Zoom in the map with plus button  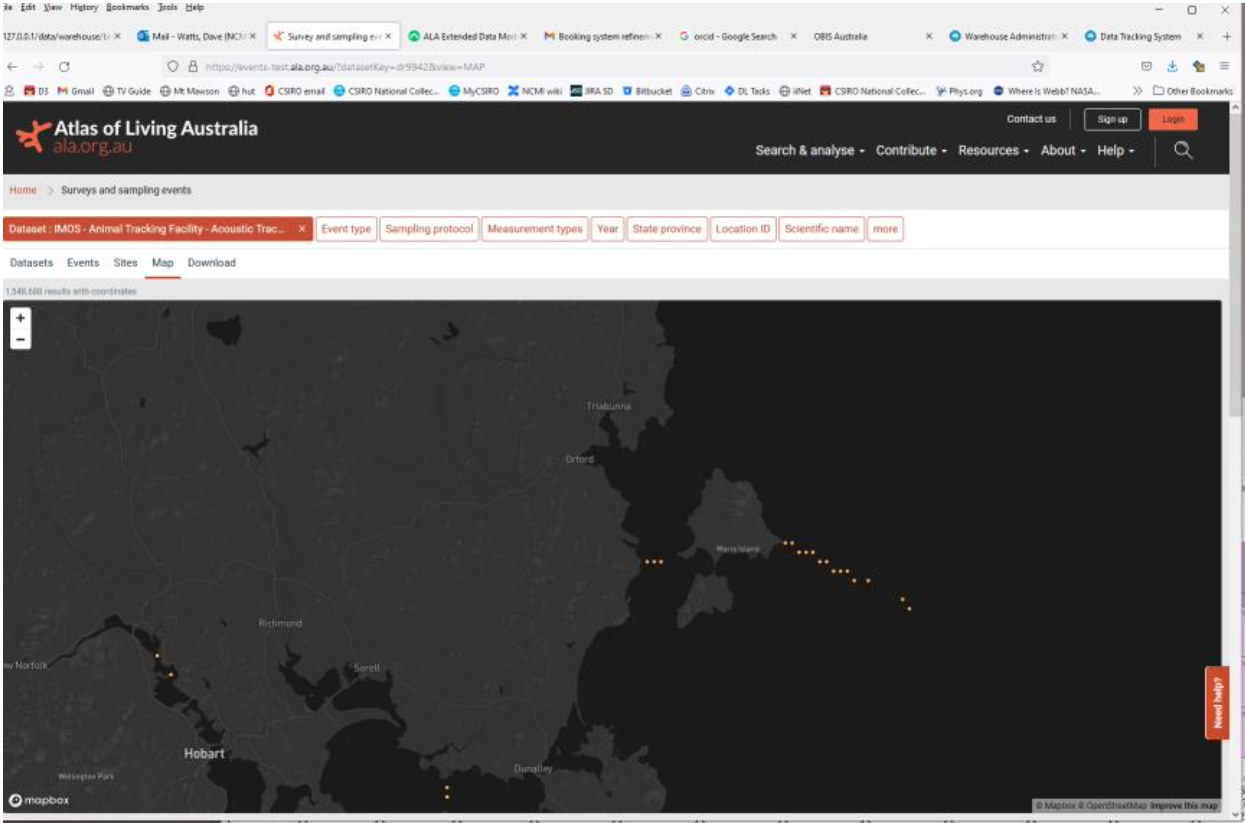coord(20,318)
